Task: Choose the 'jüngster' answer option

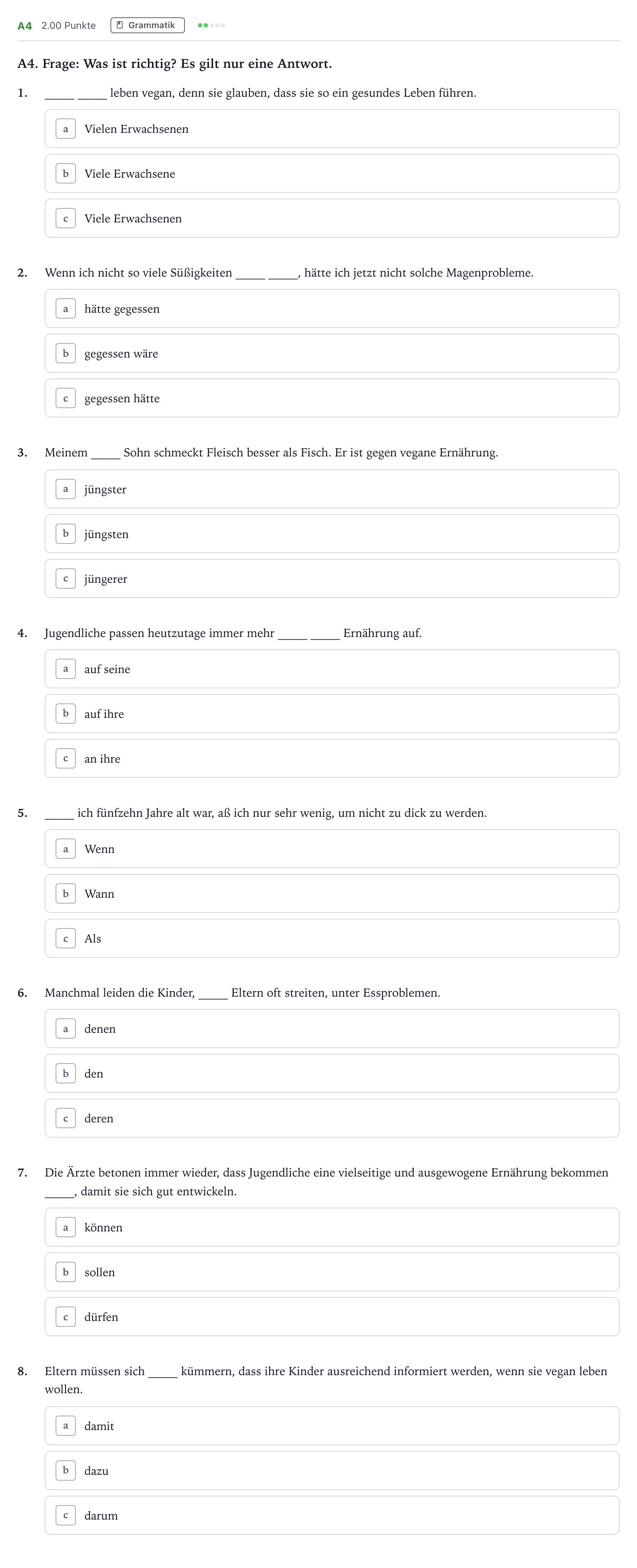Action: [331, 489]
